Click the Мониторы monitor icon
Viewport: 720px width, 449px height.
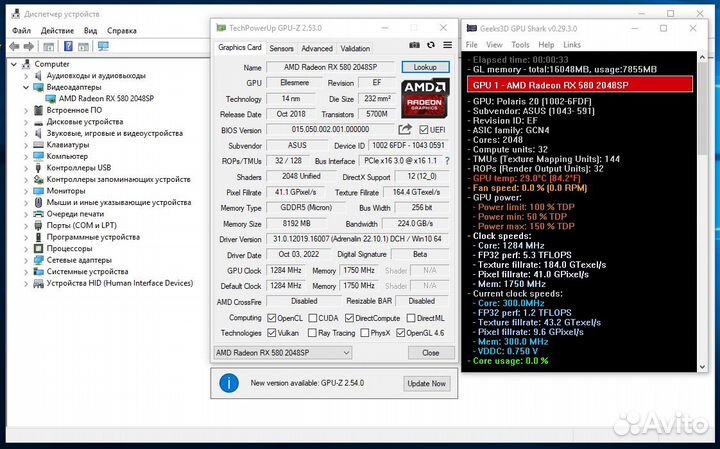coord(39,191)
